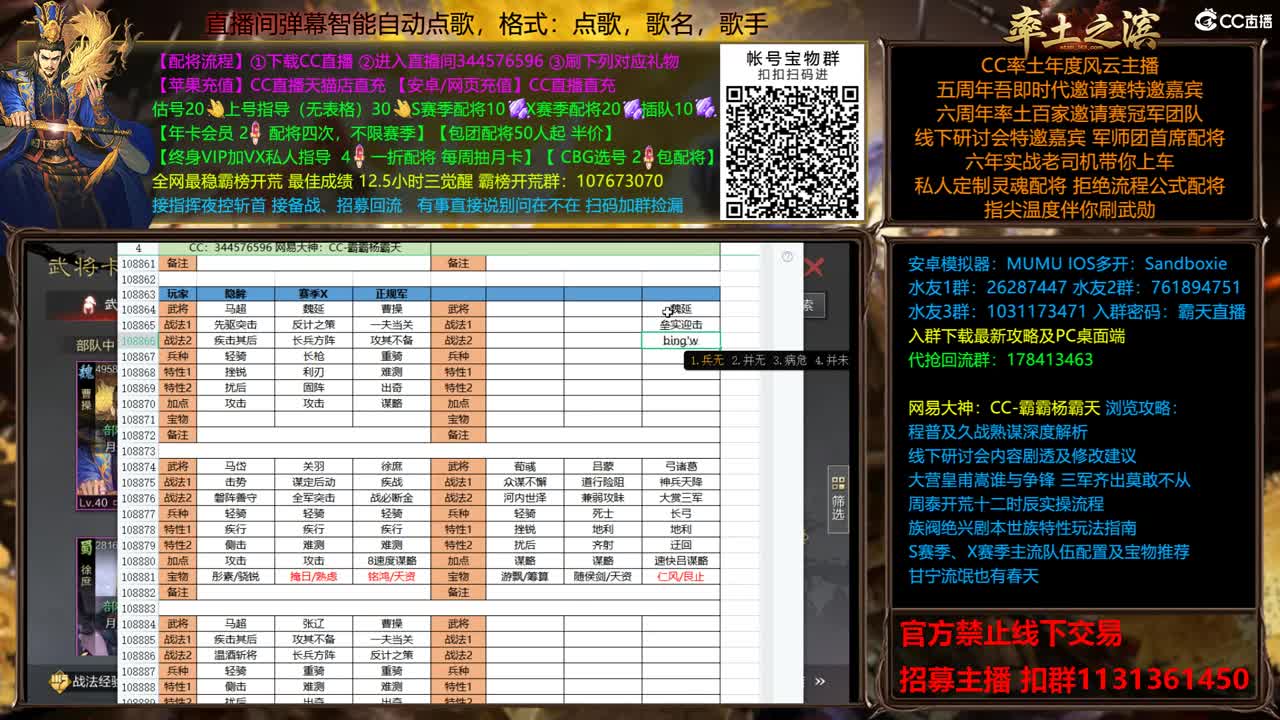Image resolution: width=1280 pixels, height=720 pixels.
Task: Select cell 利刃
Action: point(313,372)
